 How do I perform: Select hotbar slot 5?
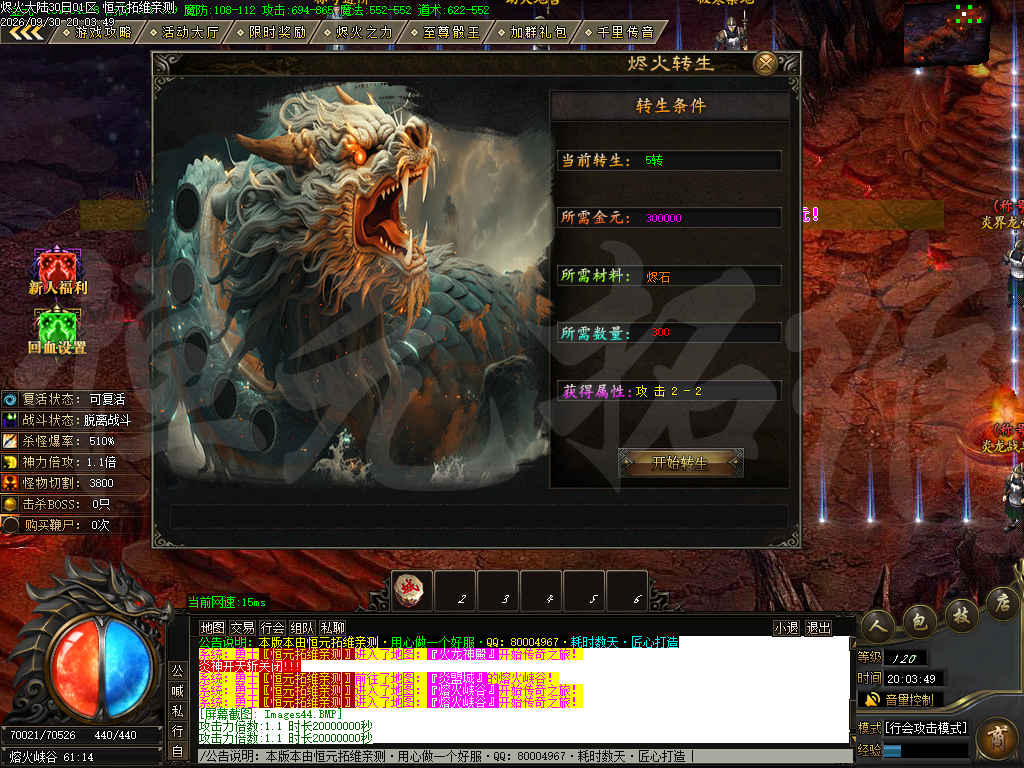[584, 591]
